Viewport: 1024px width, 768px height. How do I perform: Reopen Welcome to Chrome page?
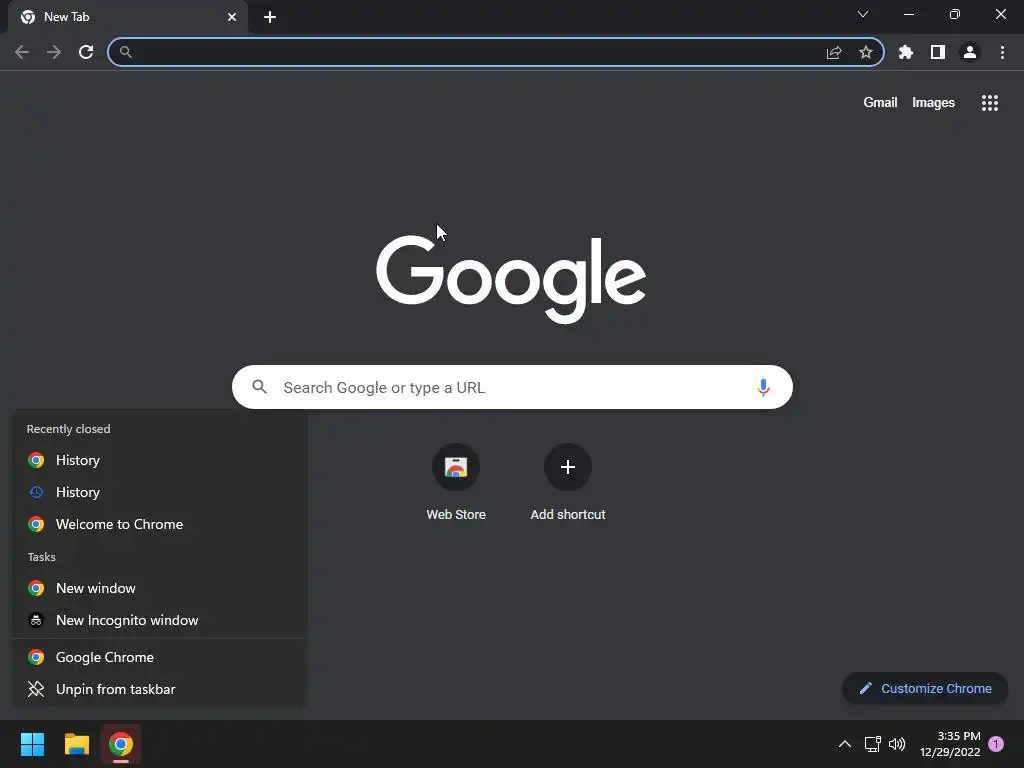pos(159,524)
